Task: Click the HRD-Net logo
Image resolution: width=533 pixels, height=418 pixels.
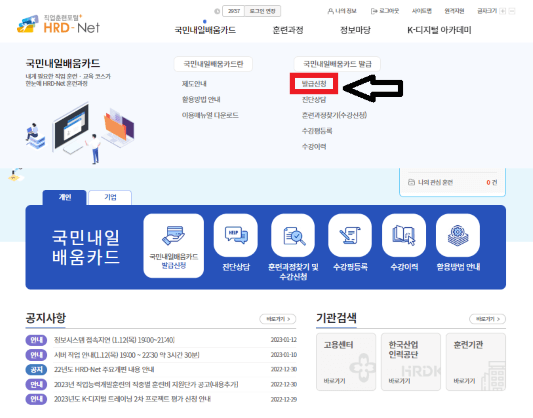Action: [x=58, y=24]
